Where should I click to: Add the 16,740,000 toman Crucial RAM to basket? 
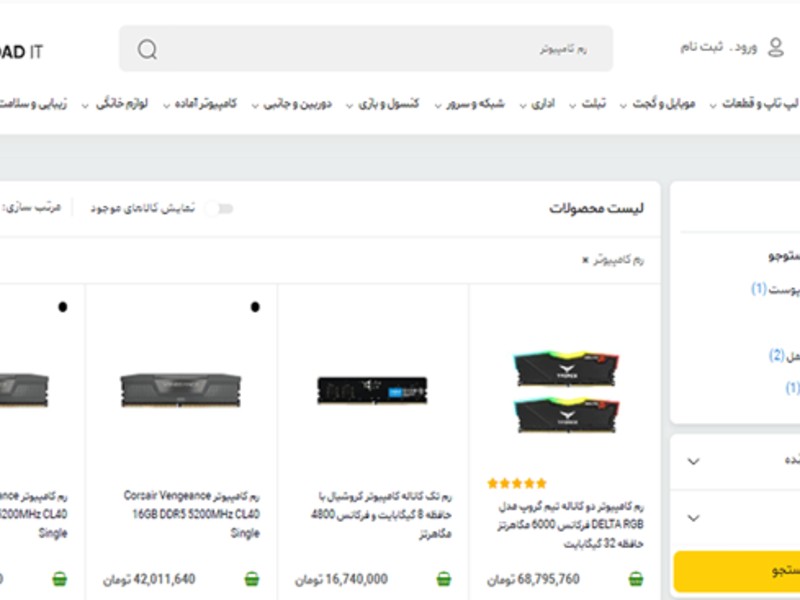click(x=444, y=579)
